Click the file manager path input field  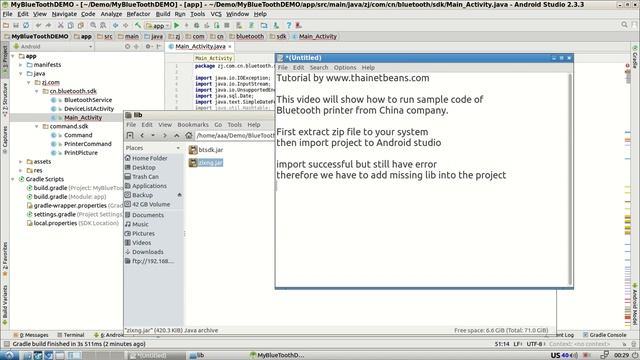coord(235,135)
